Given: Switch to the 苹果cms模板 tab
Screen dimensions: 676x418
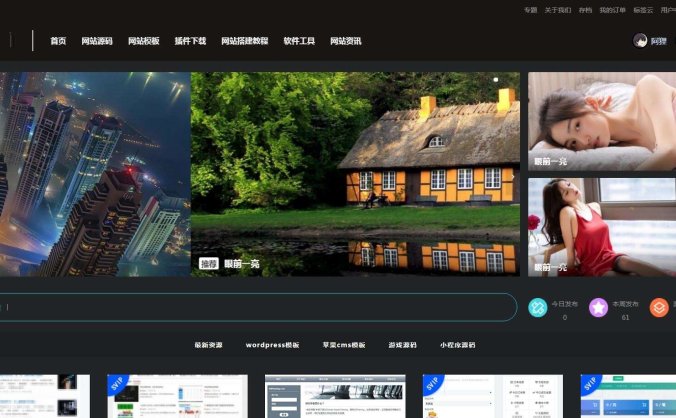Looking at the screenshot, I should pos(343,345).
